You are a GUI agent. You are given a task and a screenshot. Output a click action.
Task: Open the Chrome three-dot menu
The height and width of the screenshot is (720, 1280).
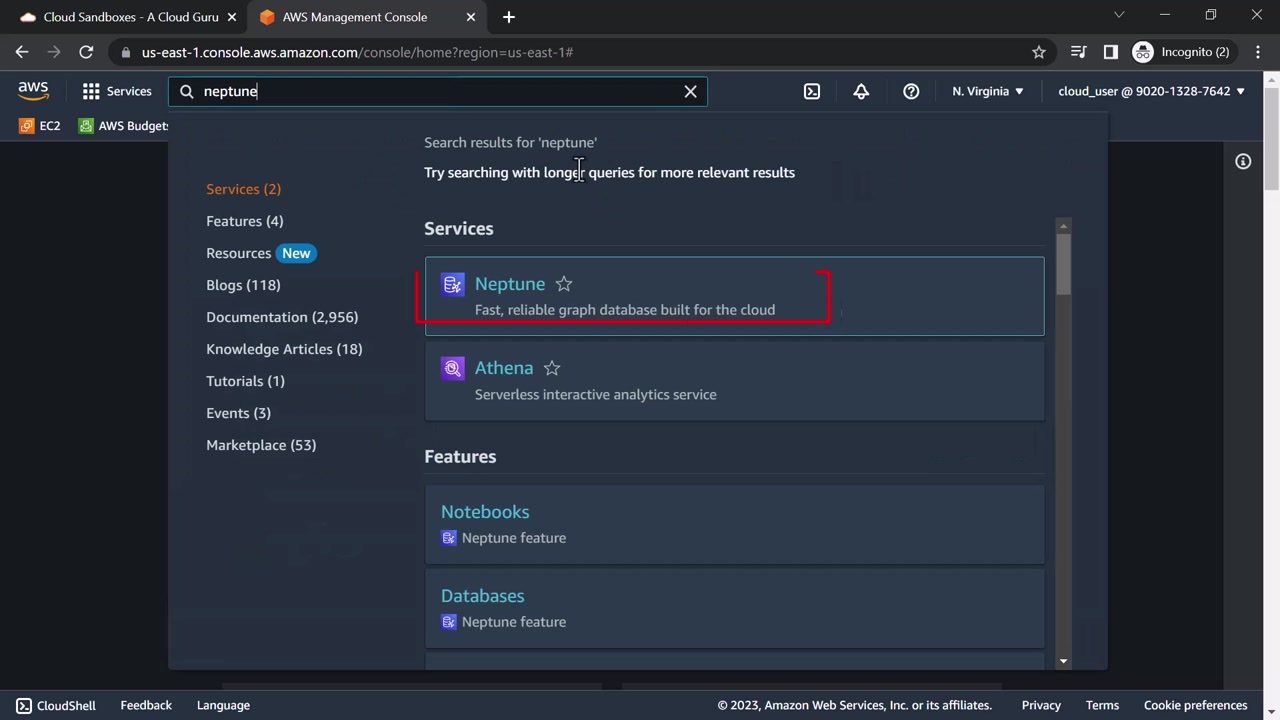[x=1256, y=52]
